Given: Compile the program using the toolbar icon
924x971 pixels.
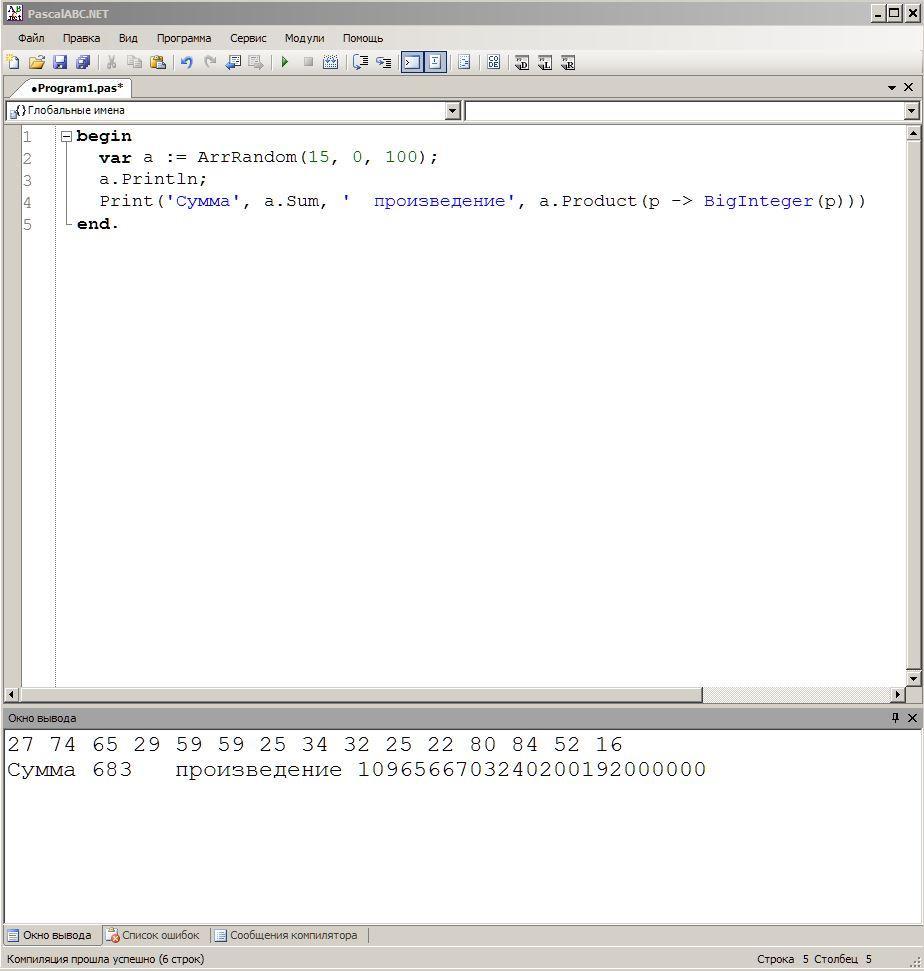Looking at the screenshot, I should point(331,62).
